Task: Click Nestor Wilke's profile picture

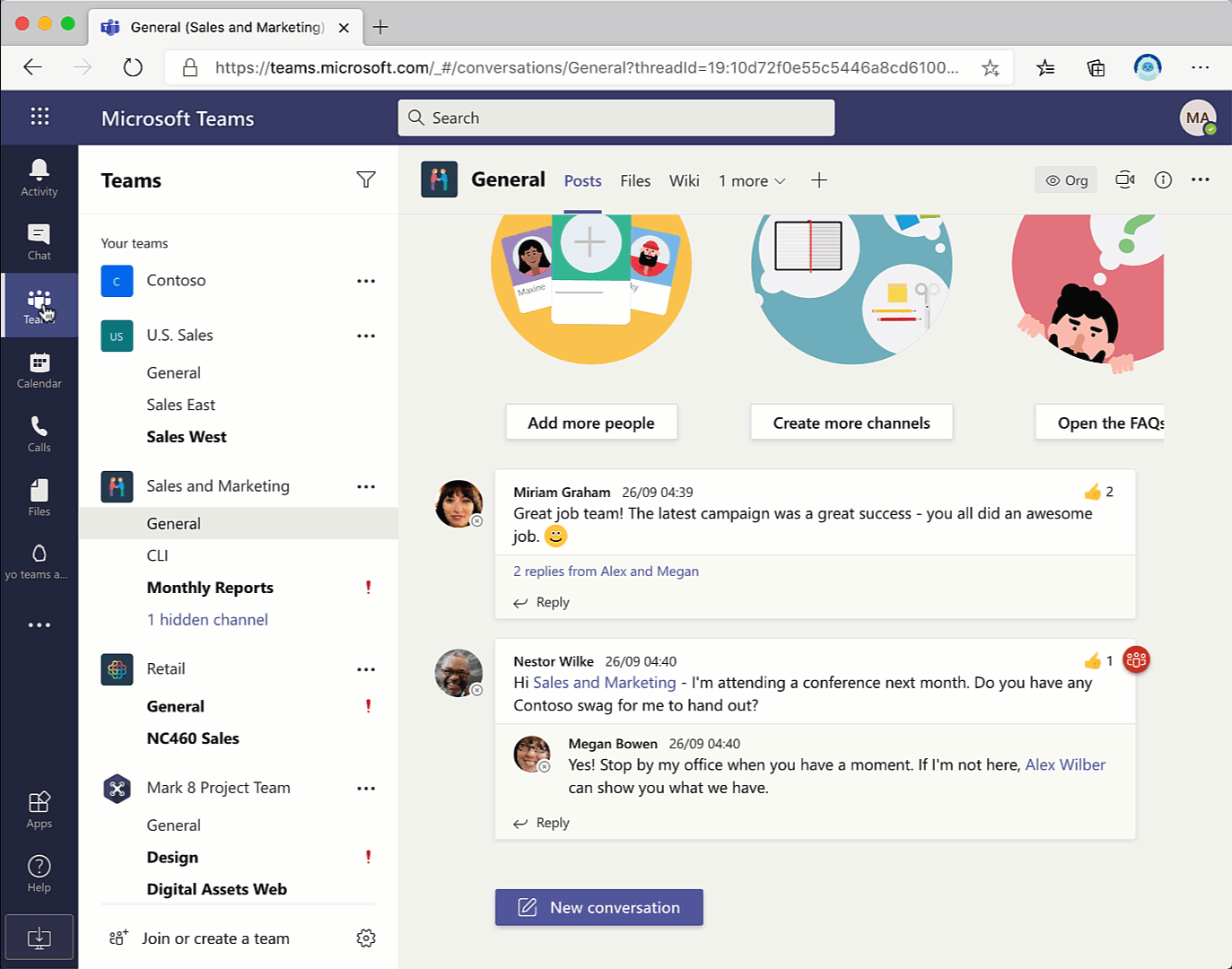Action: point(459,673)
